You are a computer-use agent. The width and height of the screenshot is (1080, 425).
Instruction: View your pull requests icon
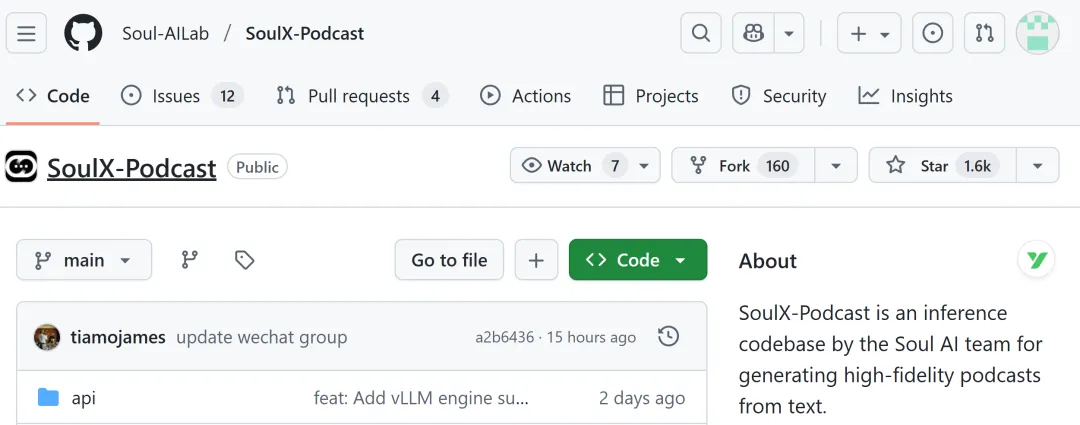tap(984, 33)
